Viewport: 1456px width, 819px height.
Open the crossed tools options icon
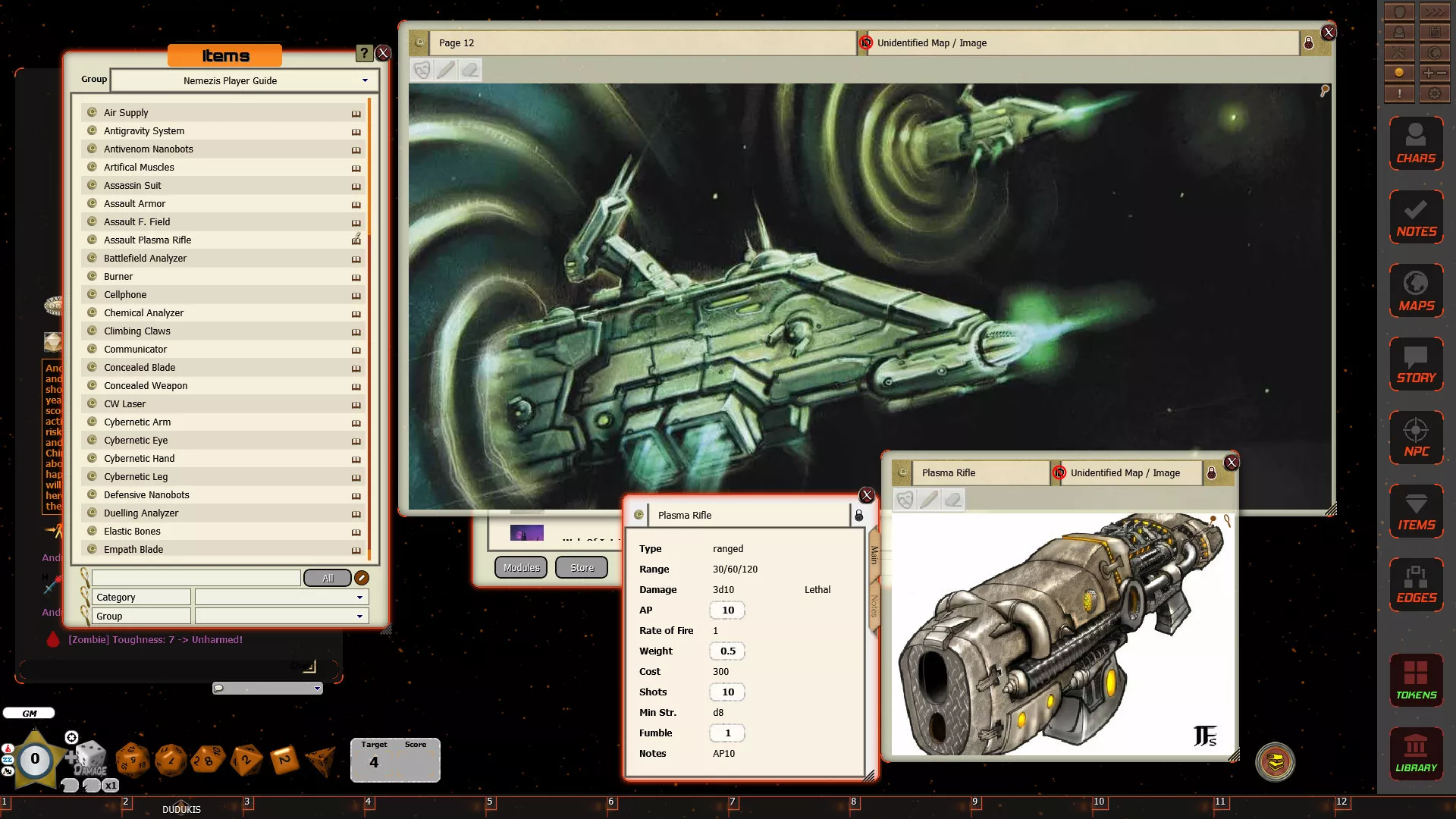point(1399,53)
